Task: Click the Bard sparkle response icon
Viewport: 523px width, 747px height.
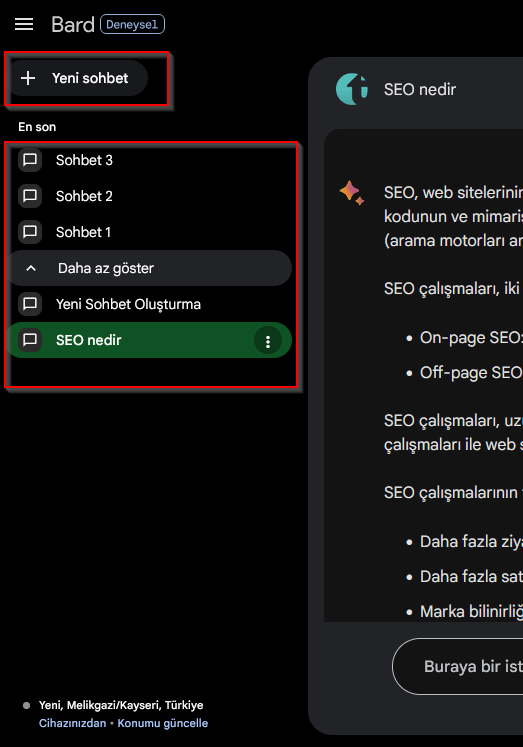Action: 352,192
